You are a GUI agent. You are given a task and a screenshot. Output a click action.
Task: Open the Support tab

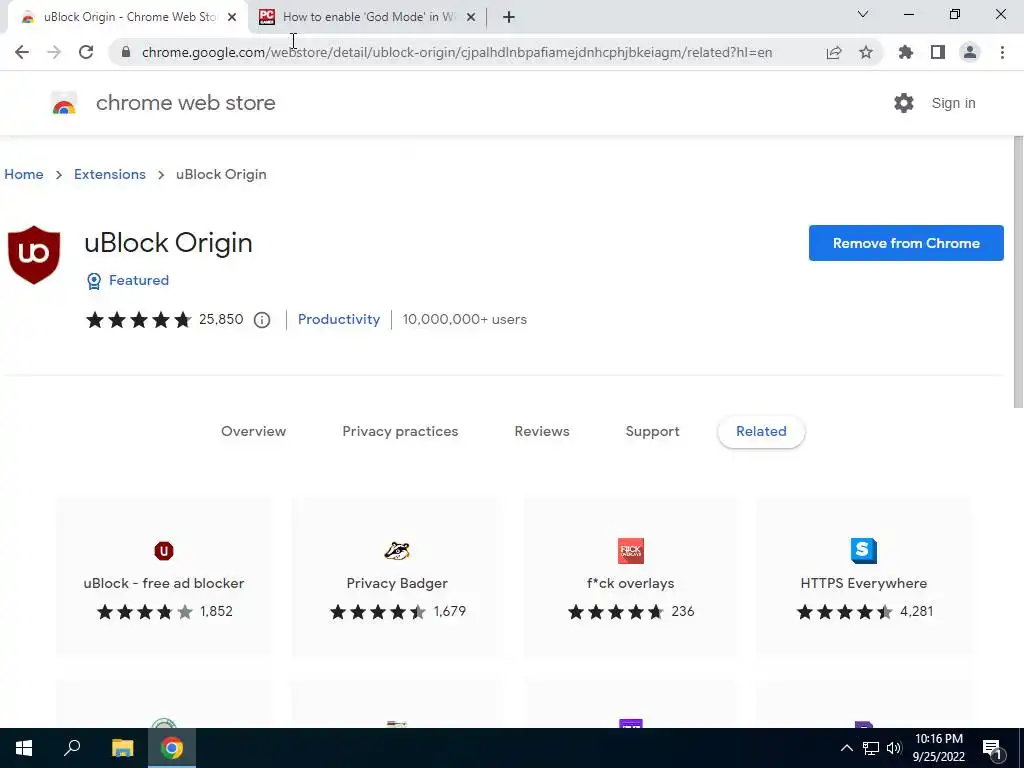tap(652, 431)
